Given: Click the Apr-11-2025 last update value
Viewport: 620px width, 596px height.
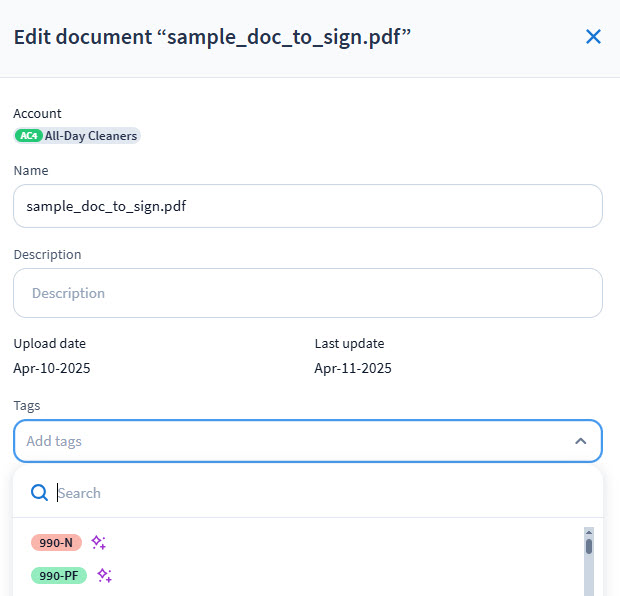Looking at the screenshot, I should coord(353,368).
